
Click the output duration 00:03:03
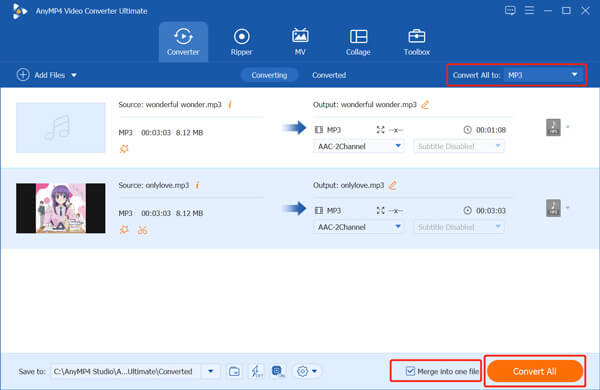click(x=491, y=211)
